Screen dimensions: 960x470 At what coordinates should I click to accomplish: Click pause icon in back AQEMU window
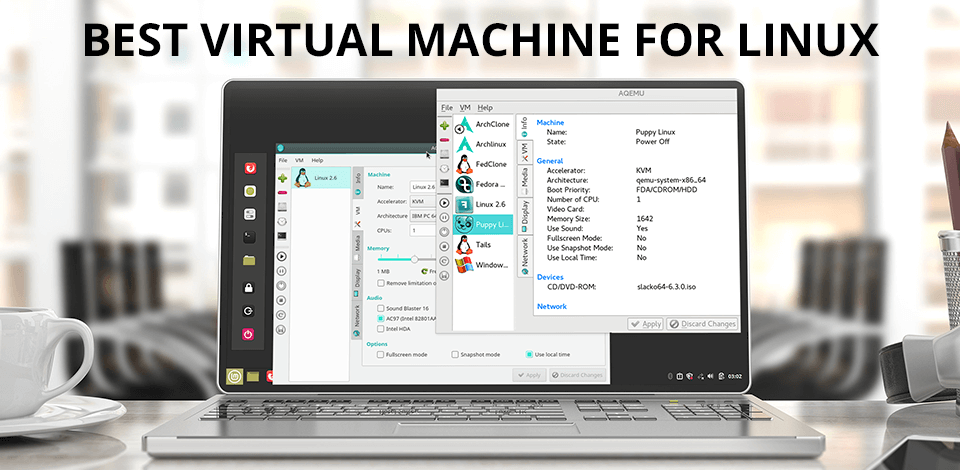pyautogui.click(x=282, y=270)
